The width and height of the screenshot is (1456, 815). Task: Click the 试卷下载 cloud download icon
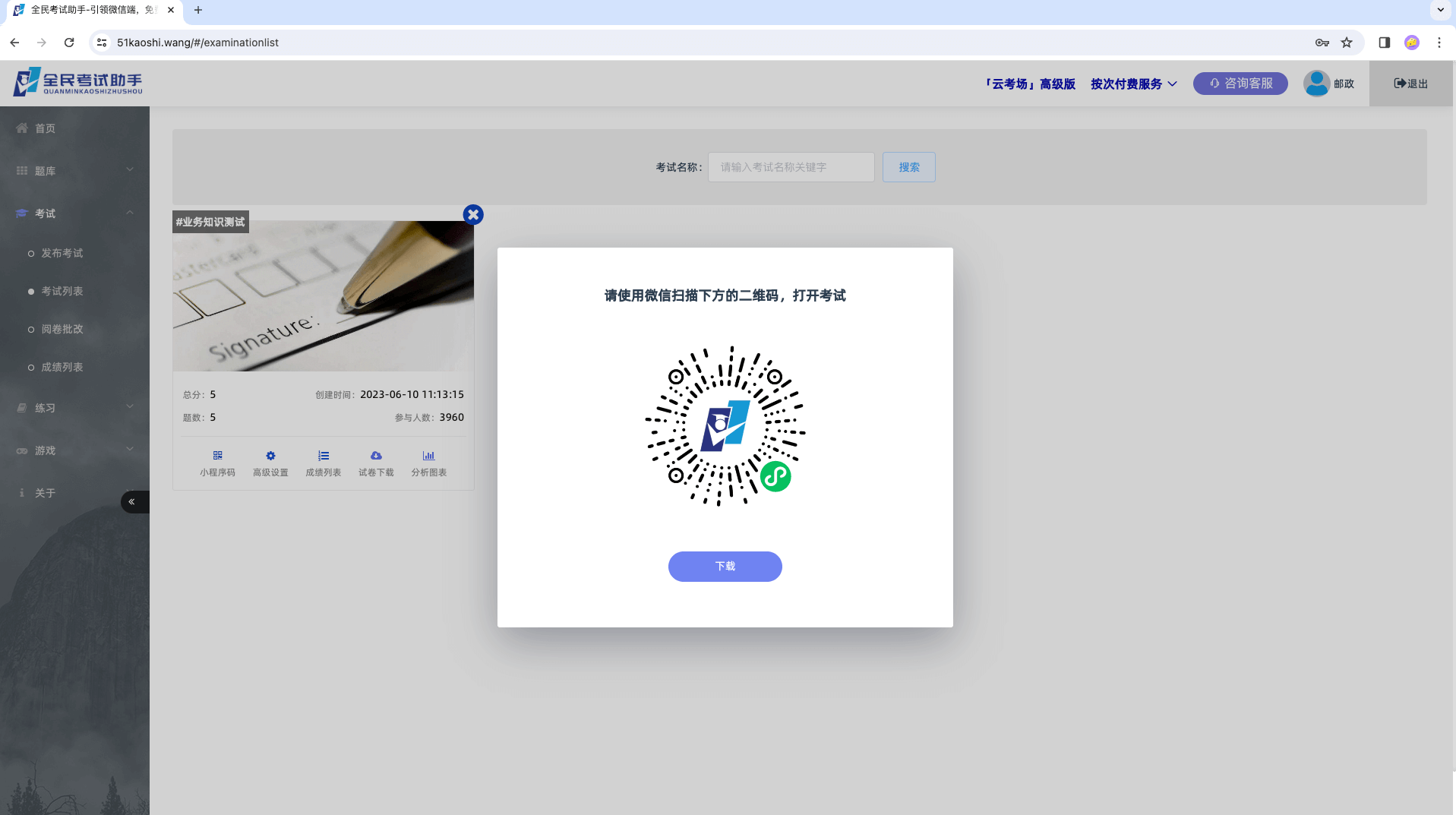pyautogui.click(x=376, y=456)
